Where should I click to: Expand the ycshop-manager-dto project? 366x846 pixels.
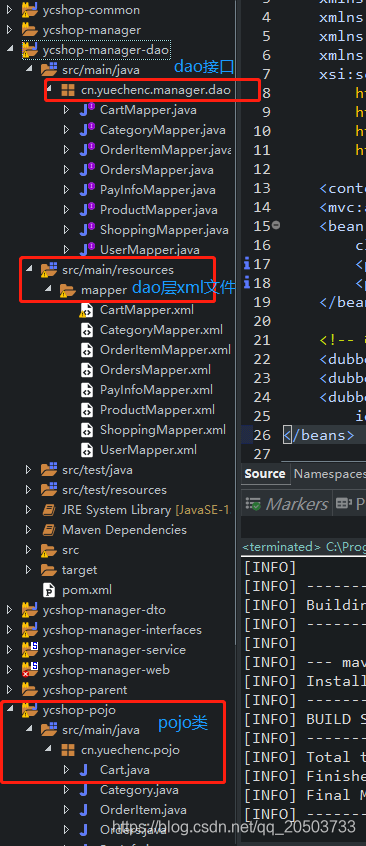10,610
